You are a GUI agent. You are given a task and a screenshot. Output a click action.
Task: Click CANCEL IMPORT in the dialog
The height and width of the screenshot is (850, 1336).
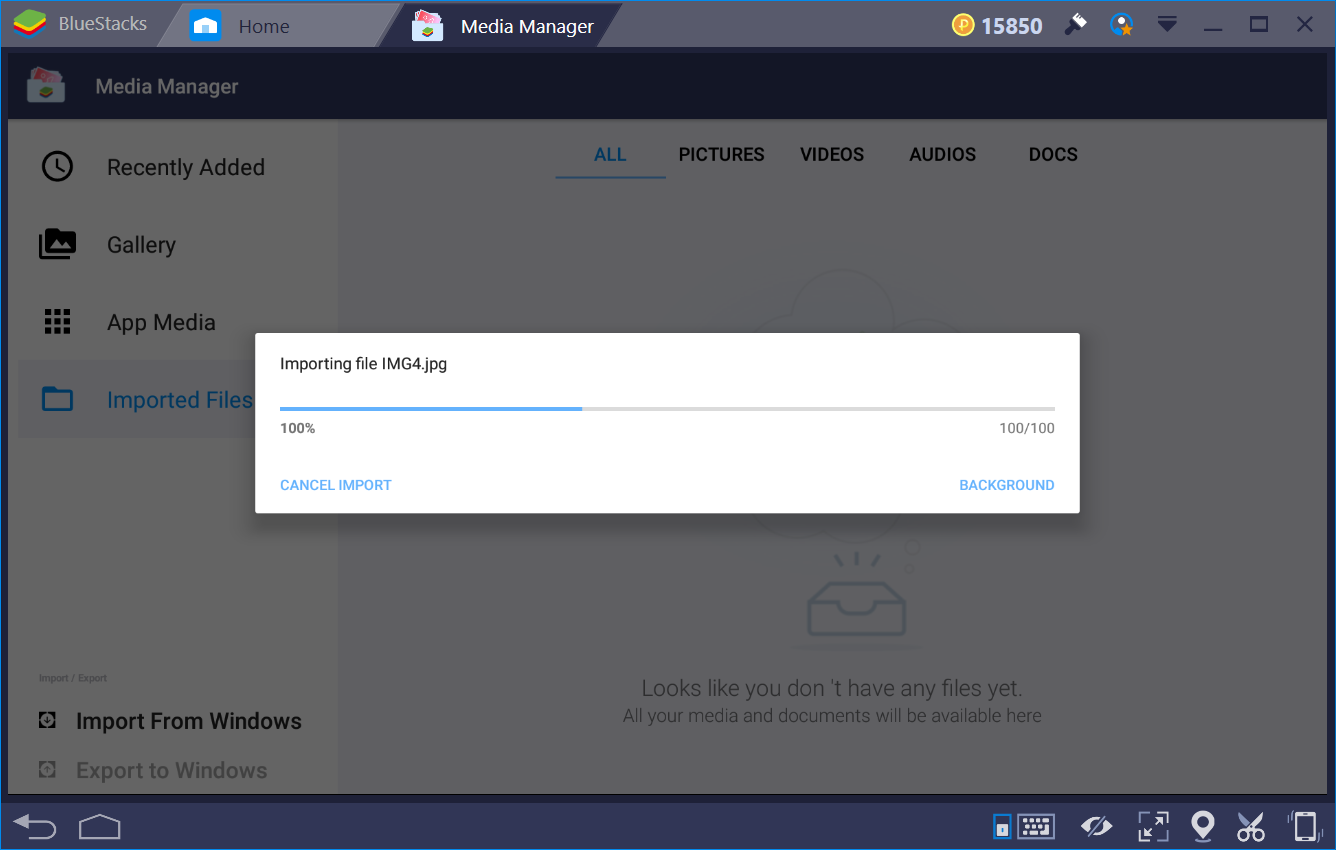336,485
